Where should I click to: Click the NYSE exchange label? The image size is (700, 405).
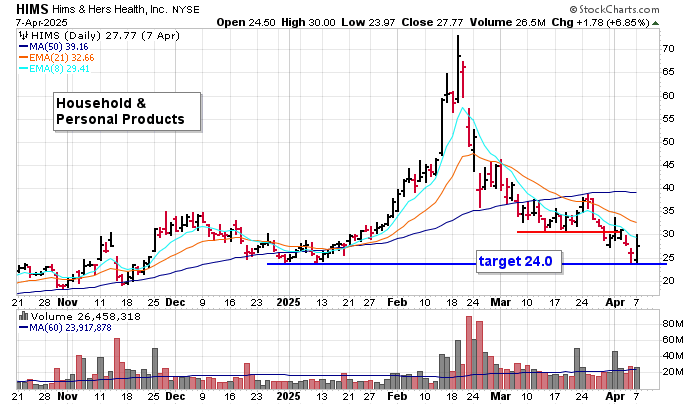[186, 9]
